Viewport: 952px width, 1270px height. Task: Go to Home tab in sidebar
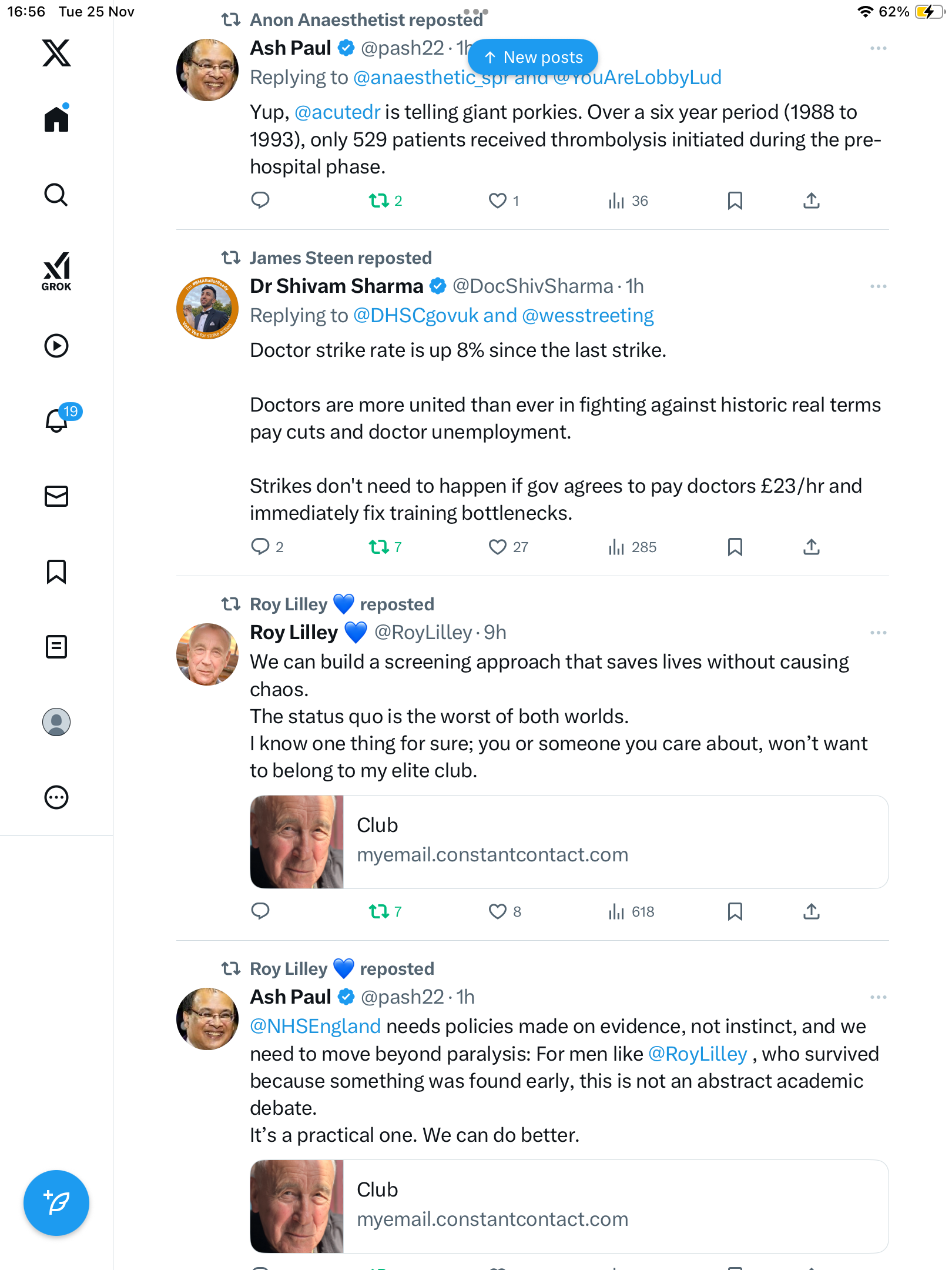56,119
